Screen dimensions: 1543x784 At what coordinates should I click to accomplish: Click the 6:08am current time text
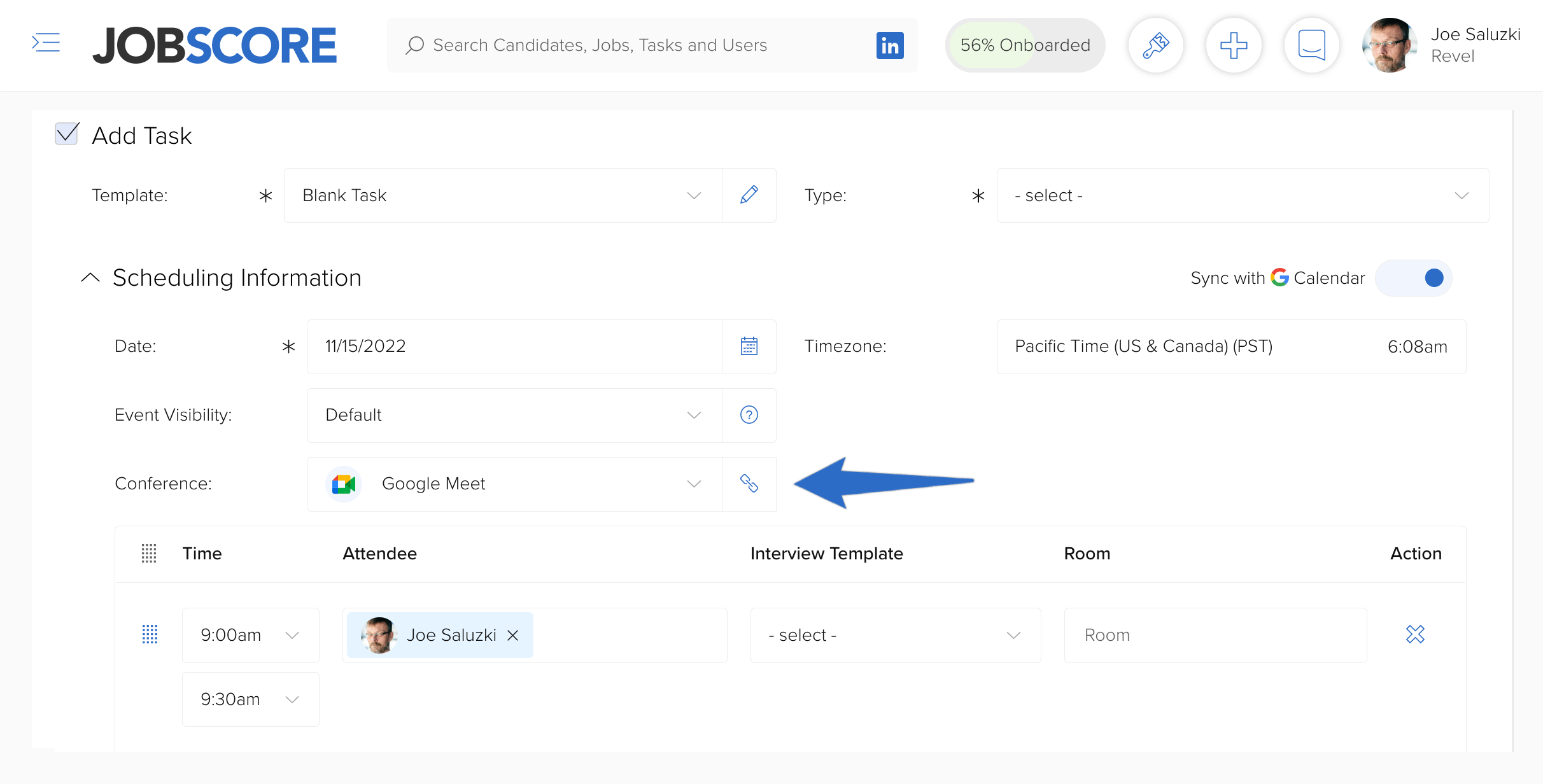[1417, 346]
